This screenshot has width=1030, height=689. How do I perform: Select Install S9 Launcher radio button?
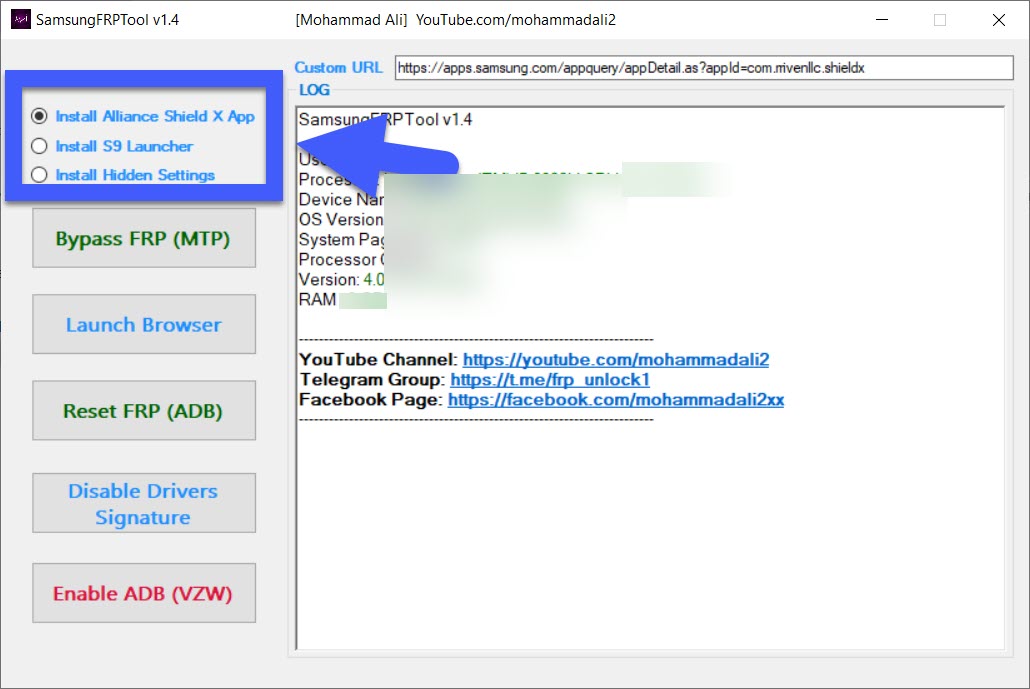pyautogui.click(x=112, y=146)
